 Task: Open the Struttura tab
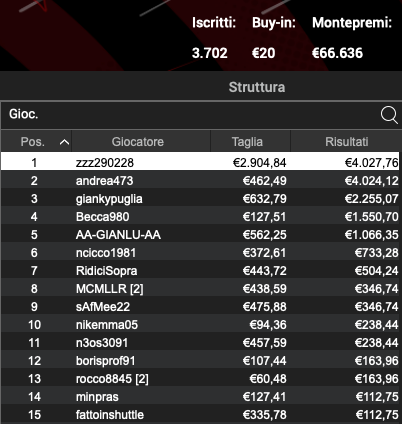tap(257, 87)
